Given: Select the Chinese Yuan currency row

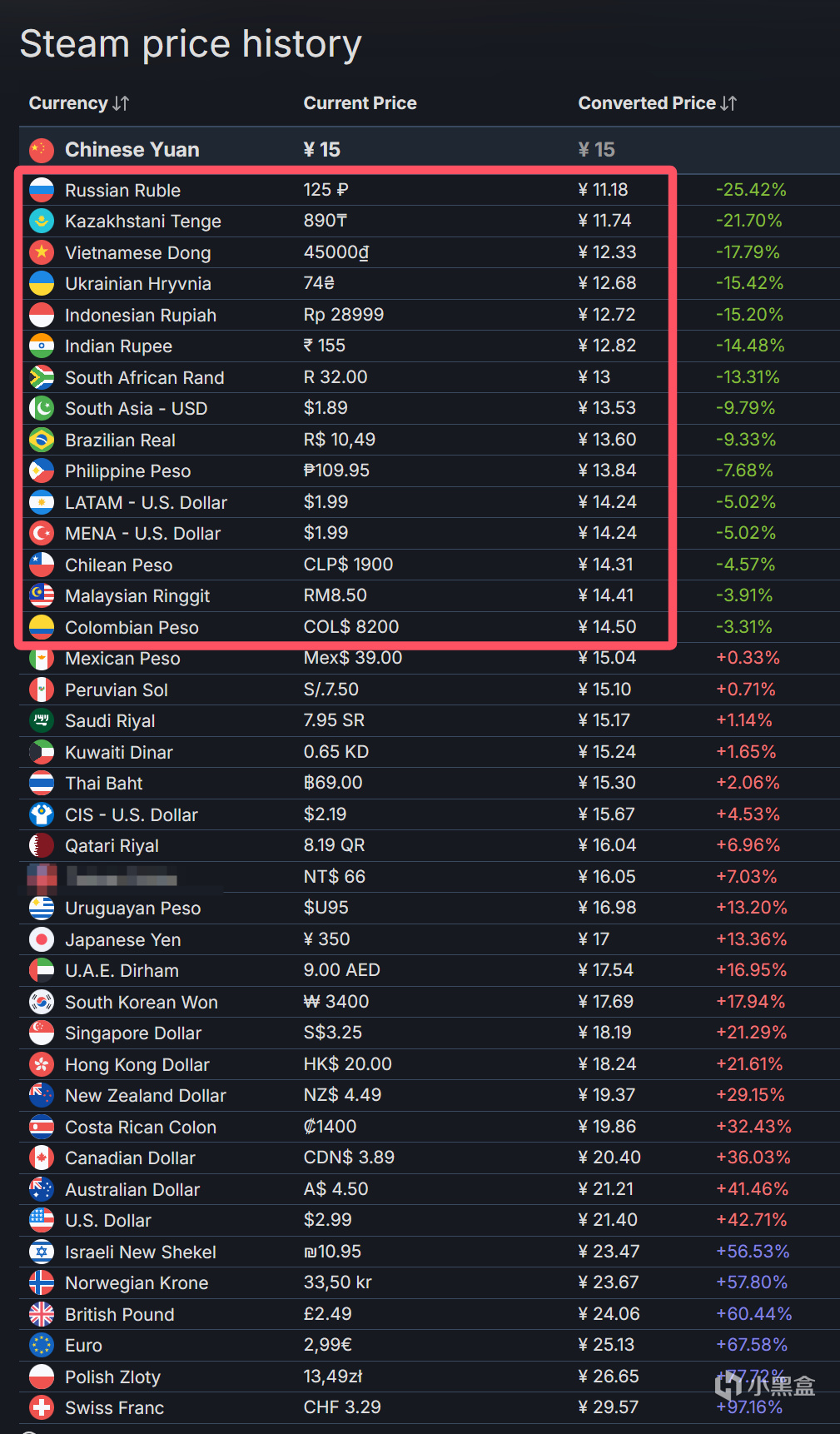Looking at the screenshot, I should 132,150.
